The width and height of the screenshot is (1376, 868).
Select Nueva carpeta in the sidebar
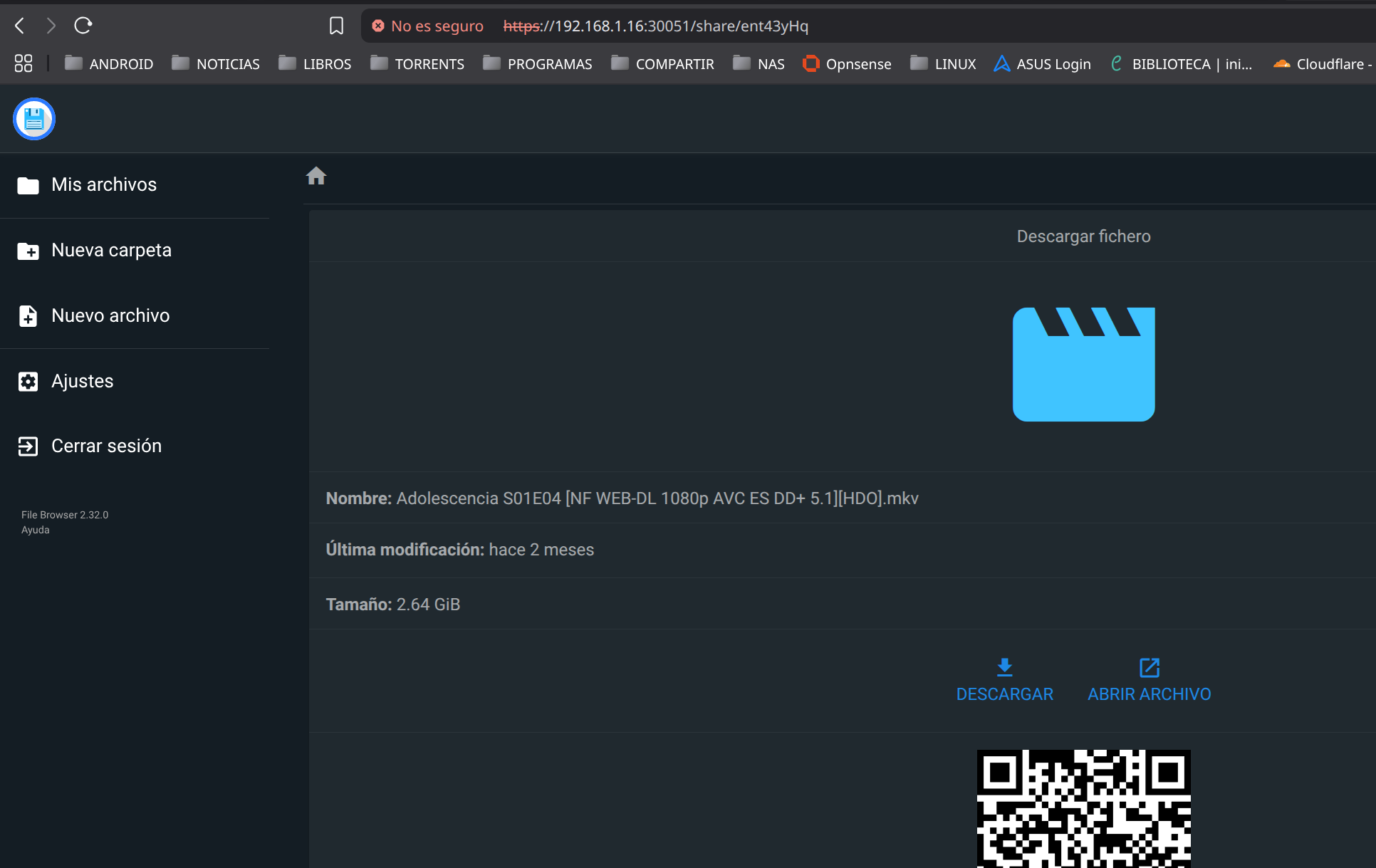111,251
